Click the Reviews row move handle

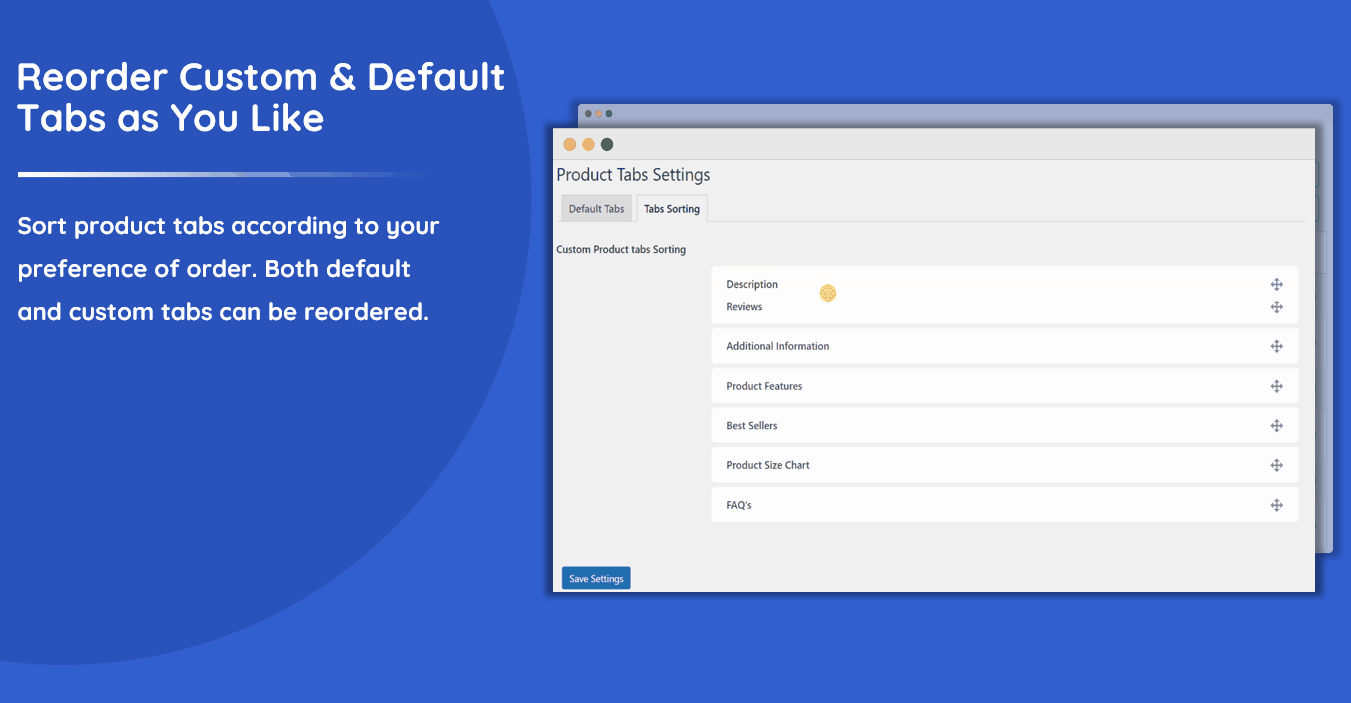[x=1276, y=307]
